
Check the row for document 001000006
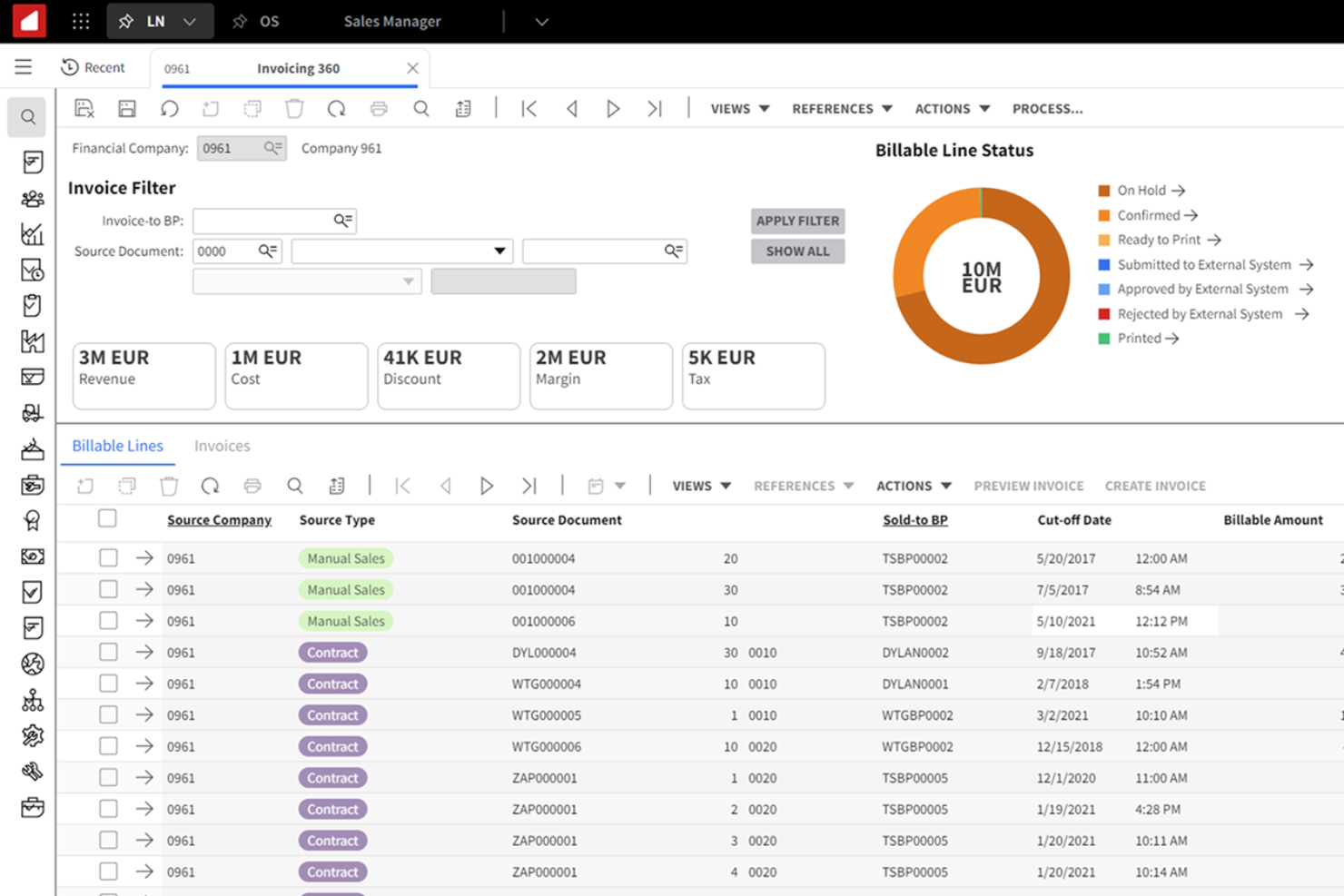click(x=108, y=620)
